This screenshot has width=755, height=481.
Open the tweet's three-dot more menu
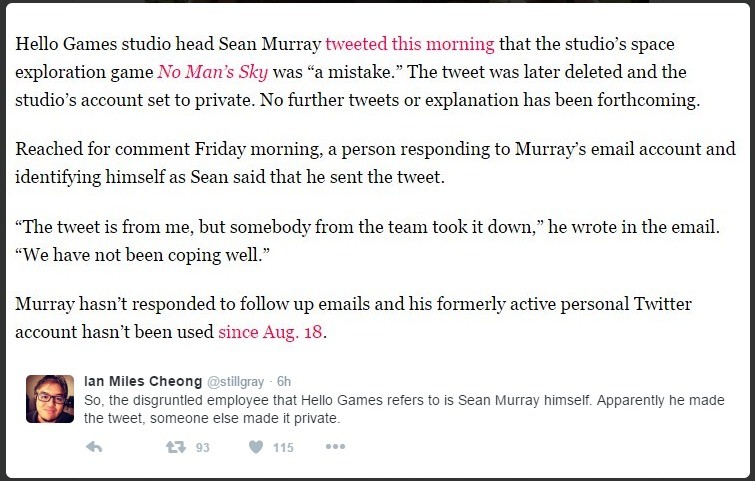click(x=335, y=447)
